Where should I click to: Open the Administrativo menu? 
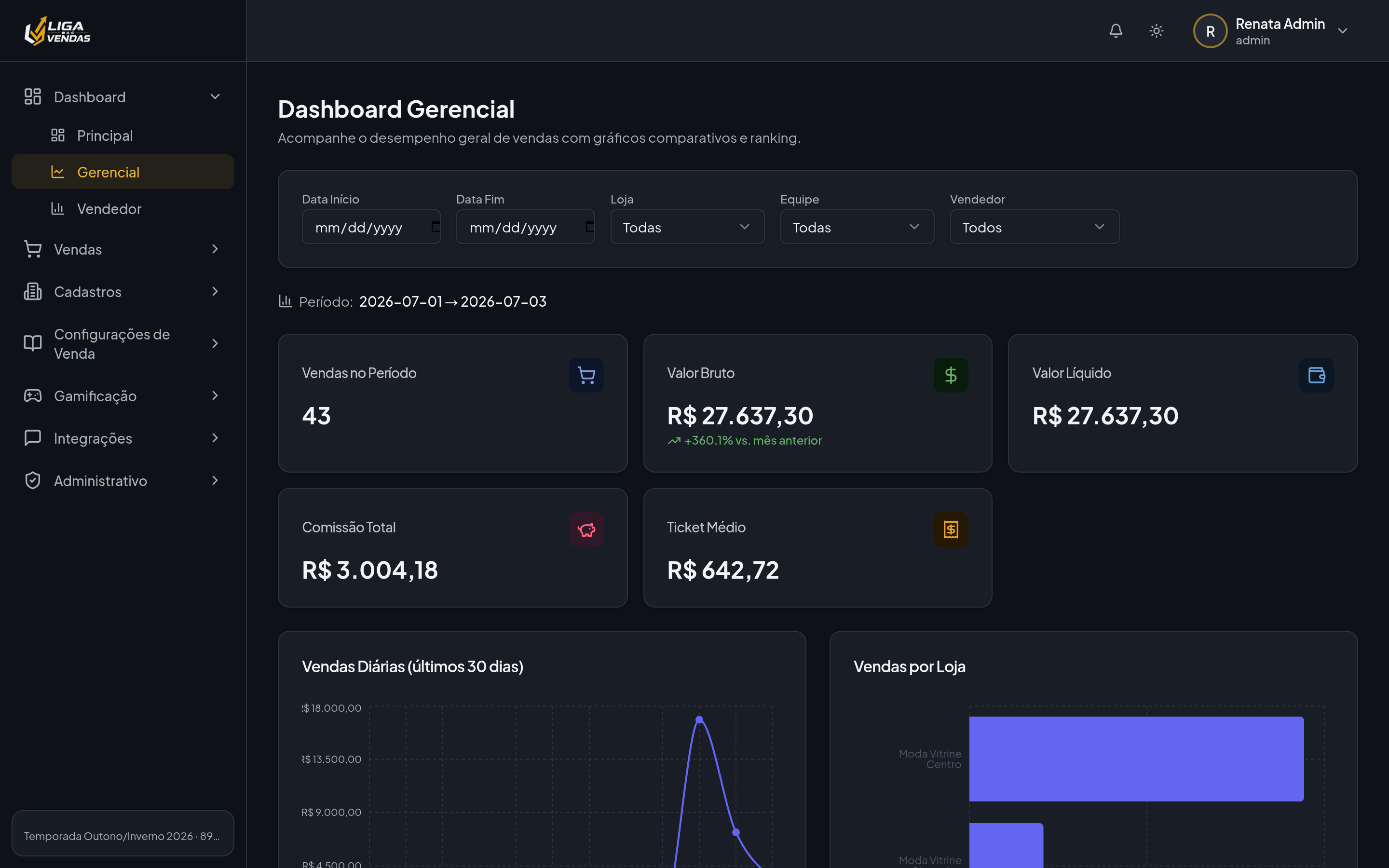tap(123, 480)
